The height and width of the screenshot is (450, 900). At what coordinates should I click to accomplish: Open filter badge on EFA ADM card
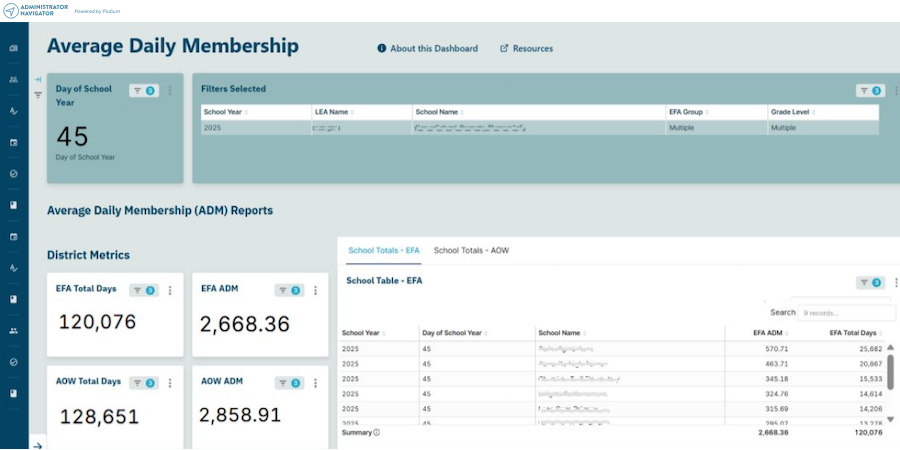[x=289, y=290]
